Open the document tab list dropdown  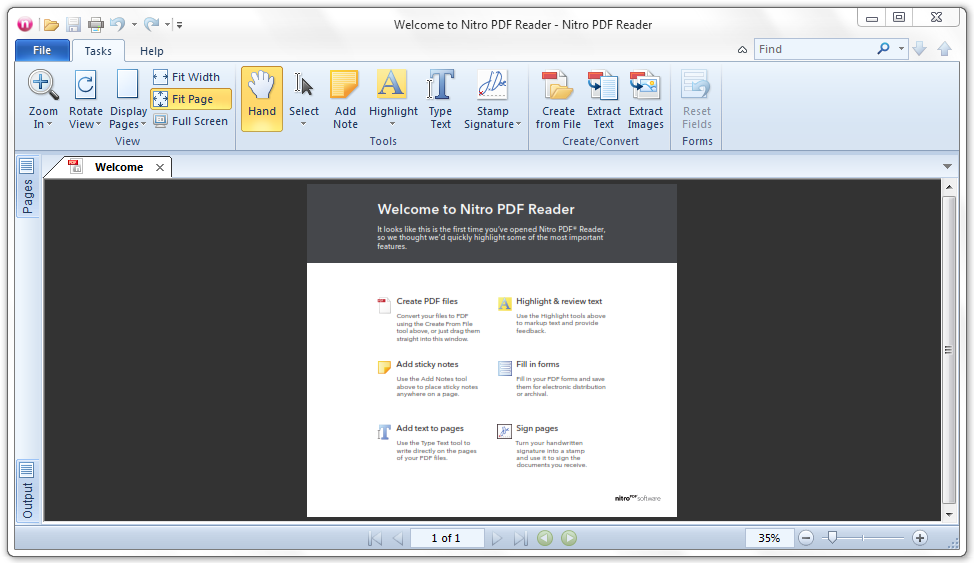click(x=947, y=167)
